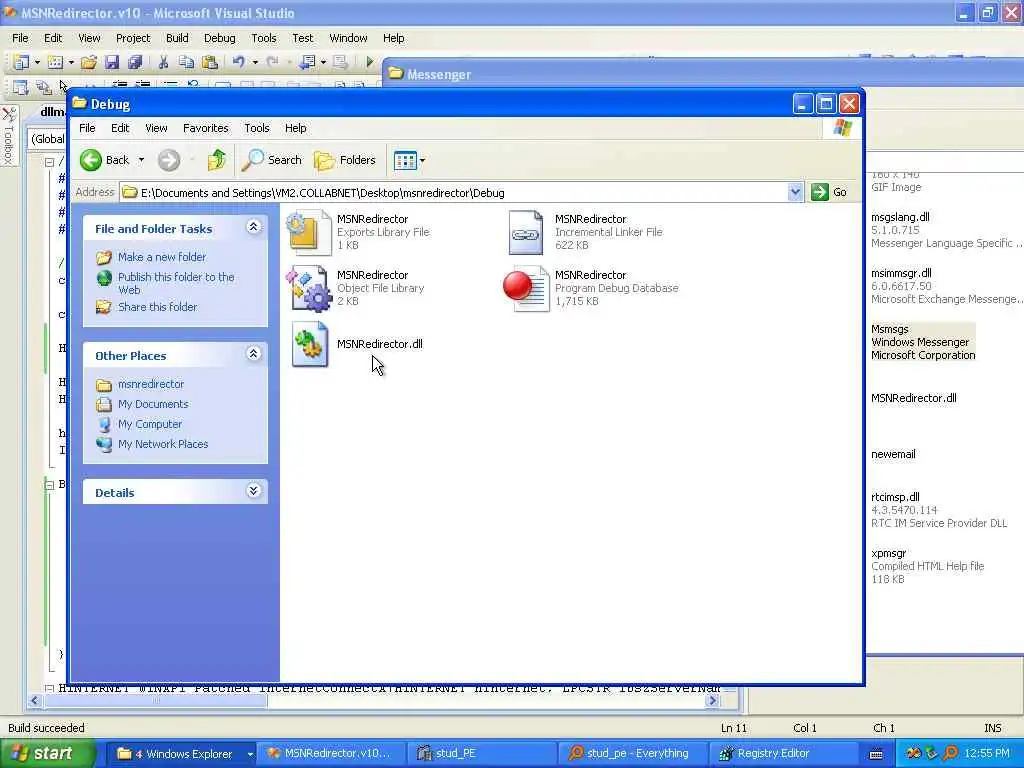Select newemail item in Messenger window
The image size is (1024, 768).
(x=893, y=455)
